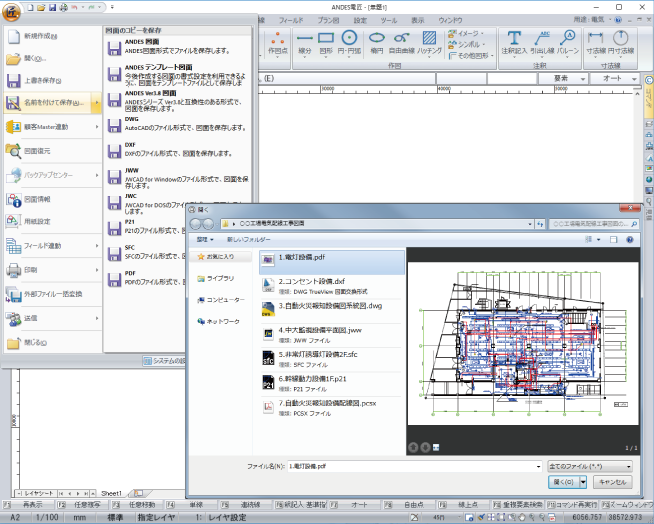
Task: Click the ファイル名 input field
Action: (x=415, y=466)
